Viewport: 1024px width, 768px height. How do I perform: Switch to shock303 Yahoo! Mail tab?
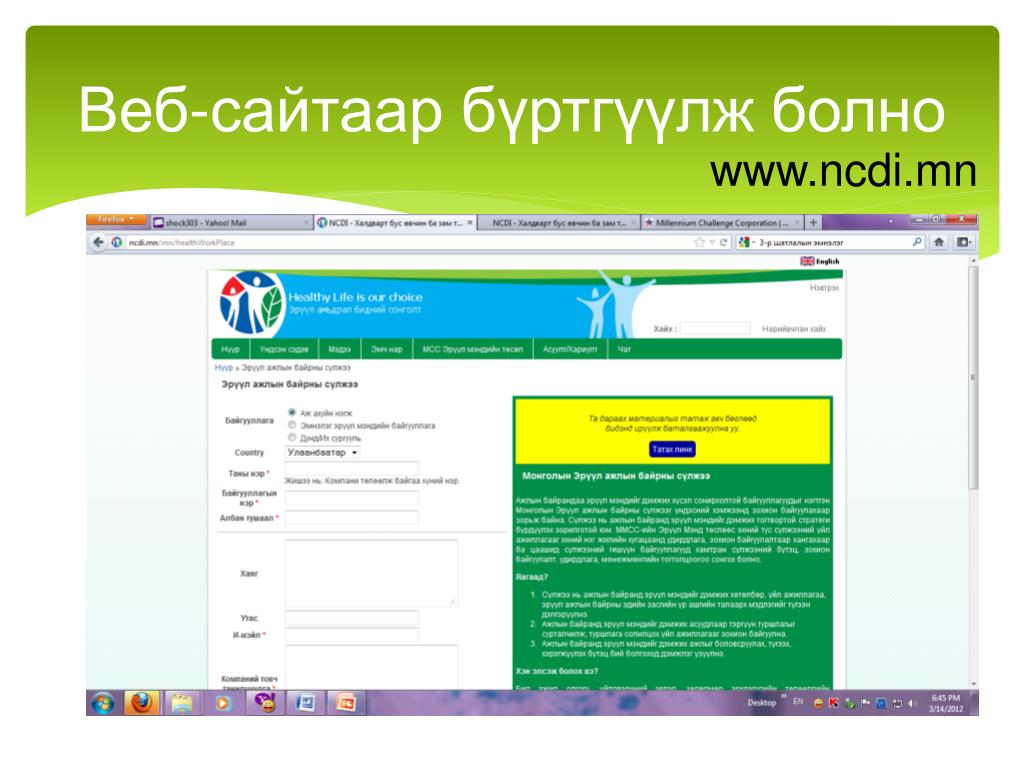coord(231,223)
